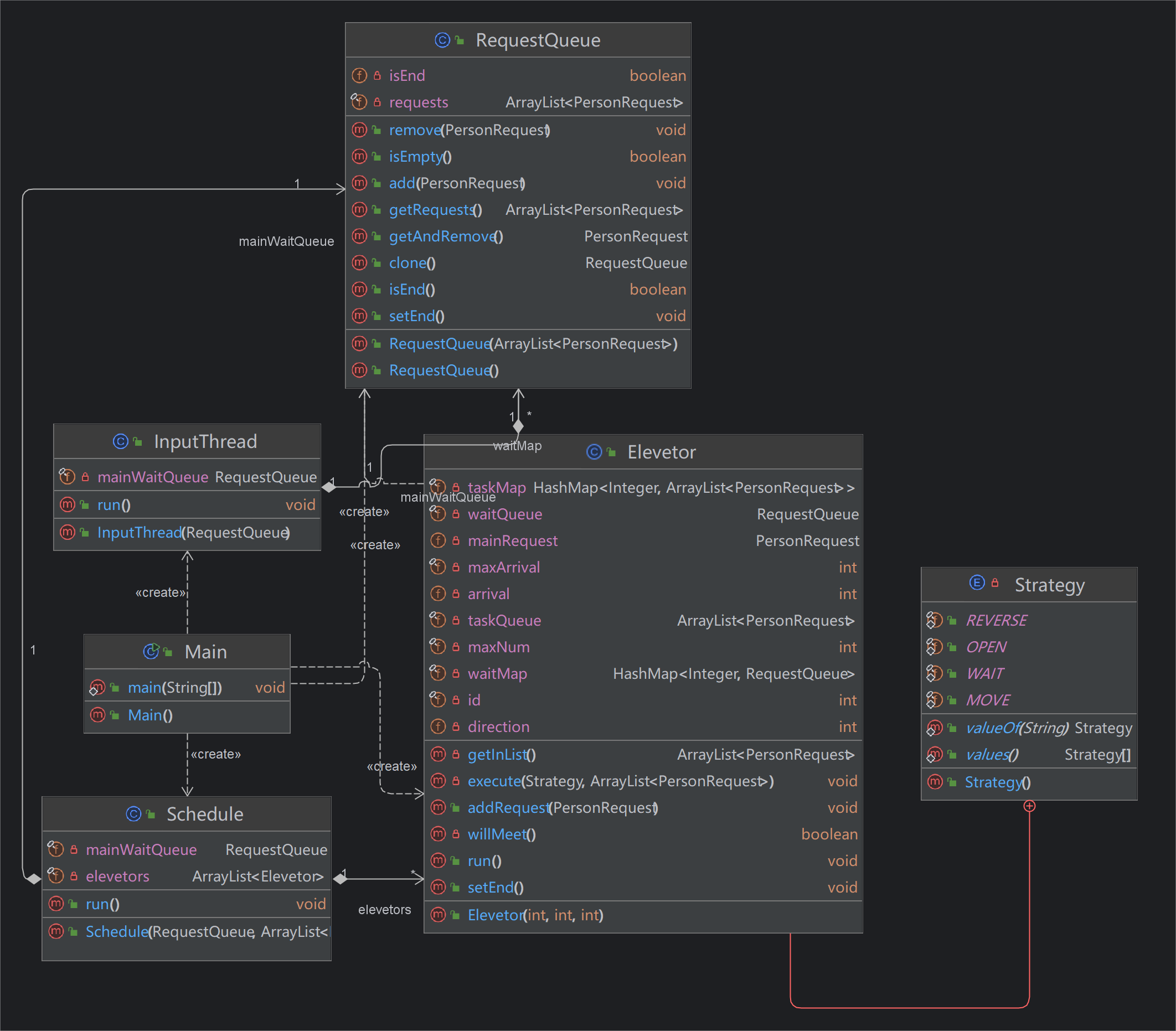Select the main(String[]) method in Main
1176x1031 pixels.
coord(187,688)
